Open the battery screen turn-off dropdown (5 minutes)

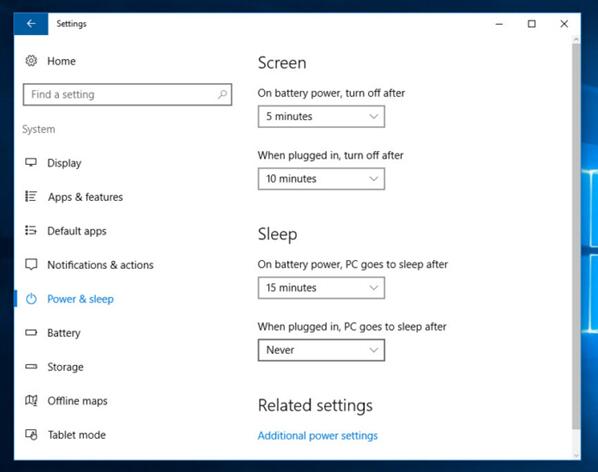coord(321,116)
